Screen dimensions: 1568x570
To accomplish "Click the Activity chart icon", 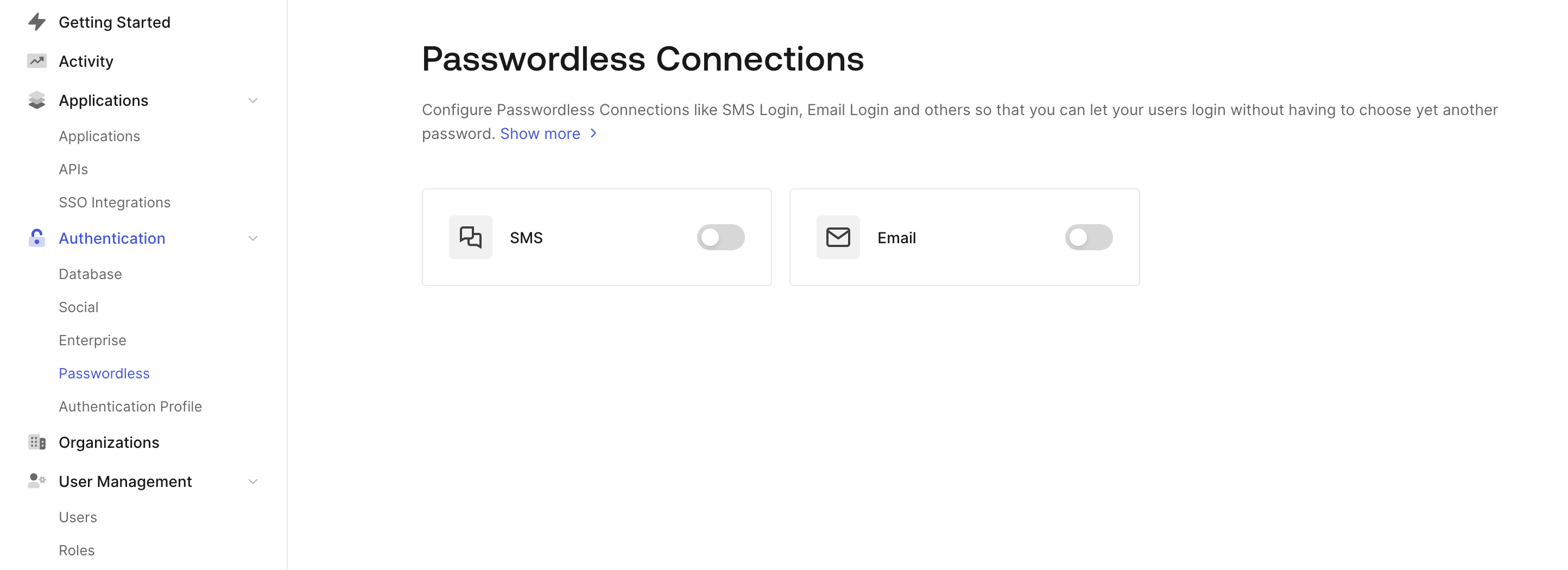I will pos(37,61).
